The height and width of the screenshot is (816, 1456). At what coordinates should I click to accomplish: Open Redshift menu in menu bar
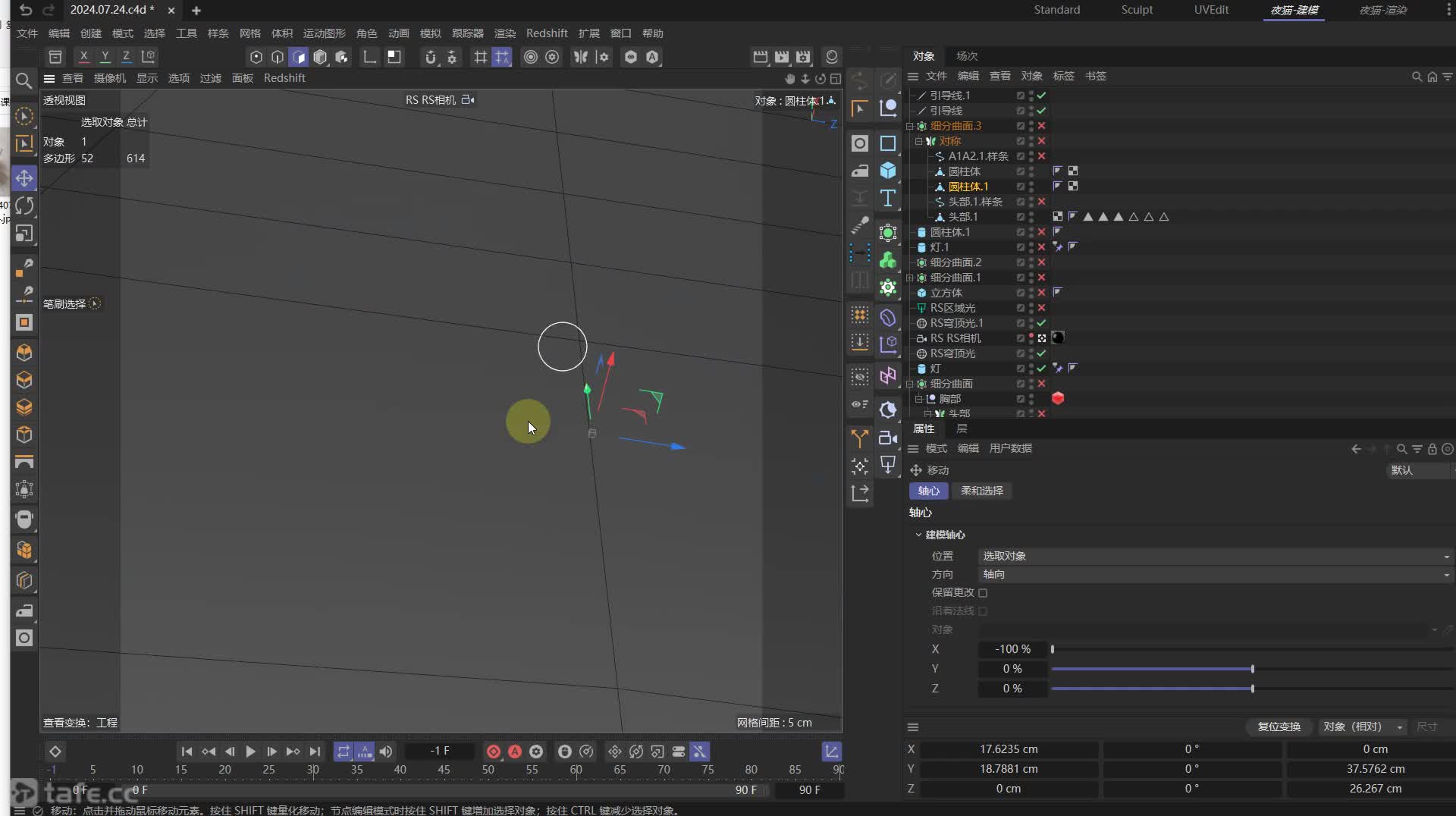pyautogui.click(x=547, y=33)
